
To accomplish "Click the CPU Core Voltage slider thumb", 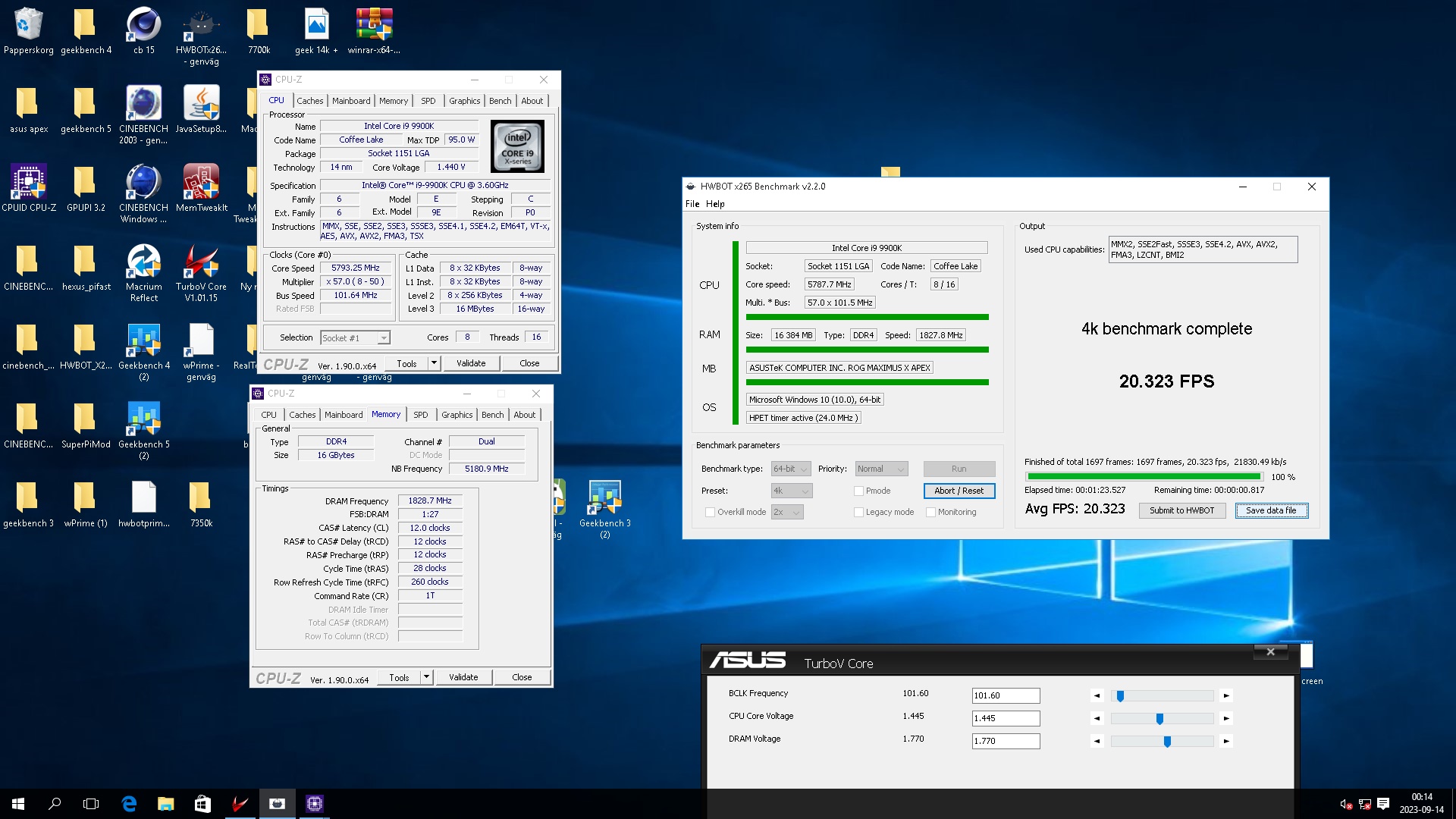I will pos(1159,718).
